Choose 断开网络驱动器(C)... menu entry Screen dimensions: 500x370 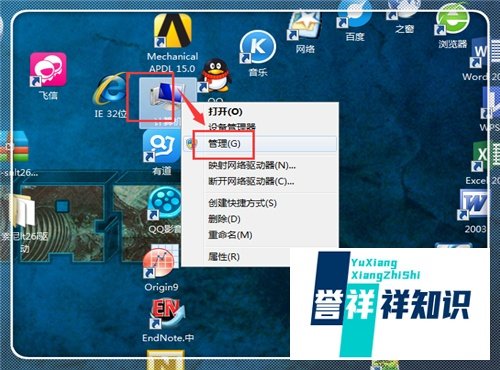251,181
